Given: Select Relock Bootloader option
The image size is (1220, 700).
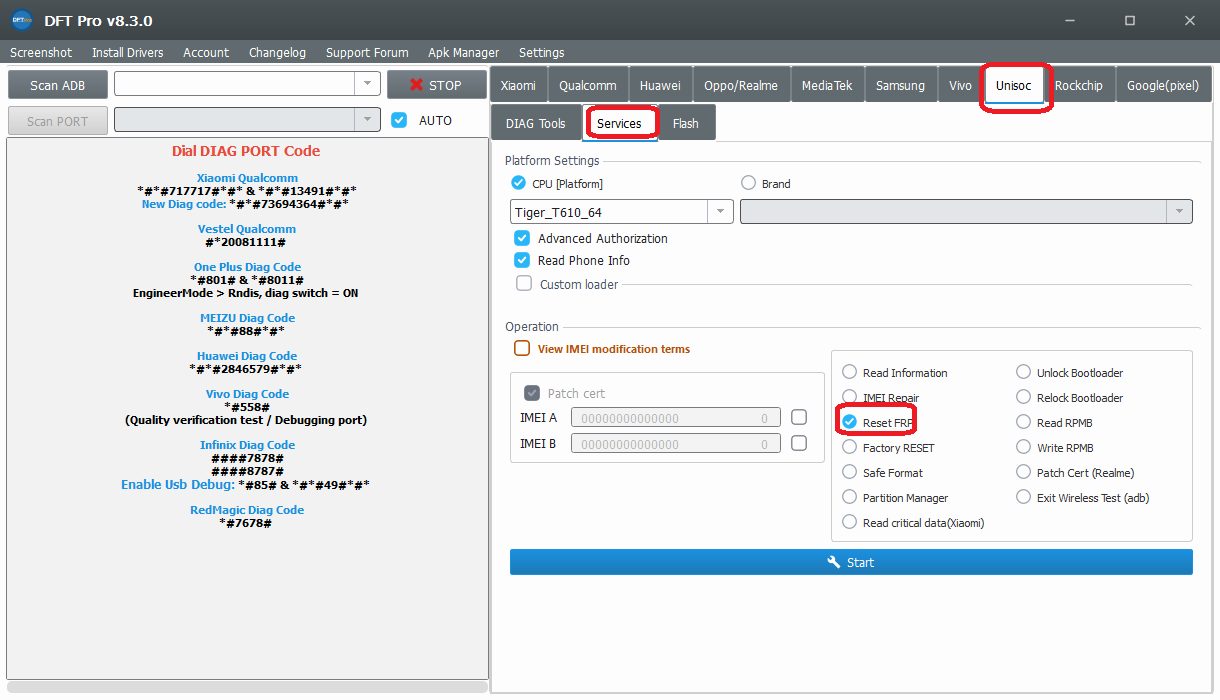Looking at the screenshot, I should pyautogui.click(x=1024, y=397).
